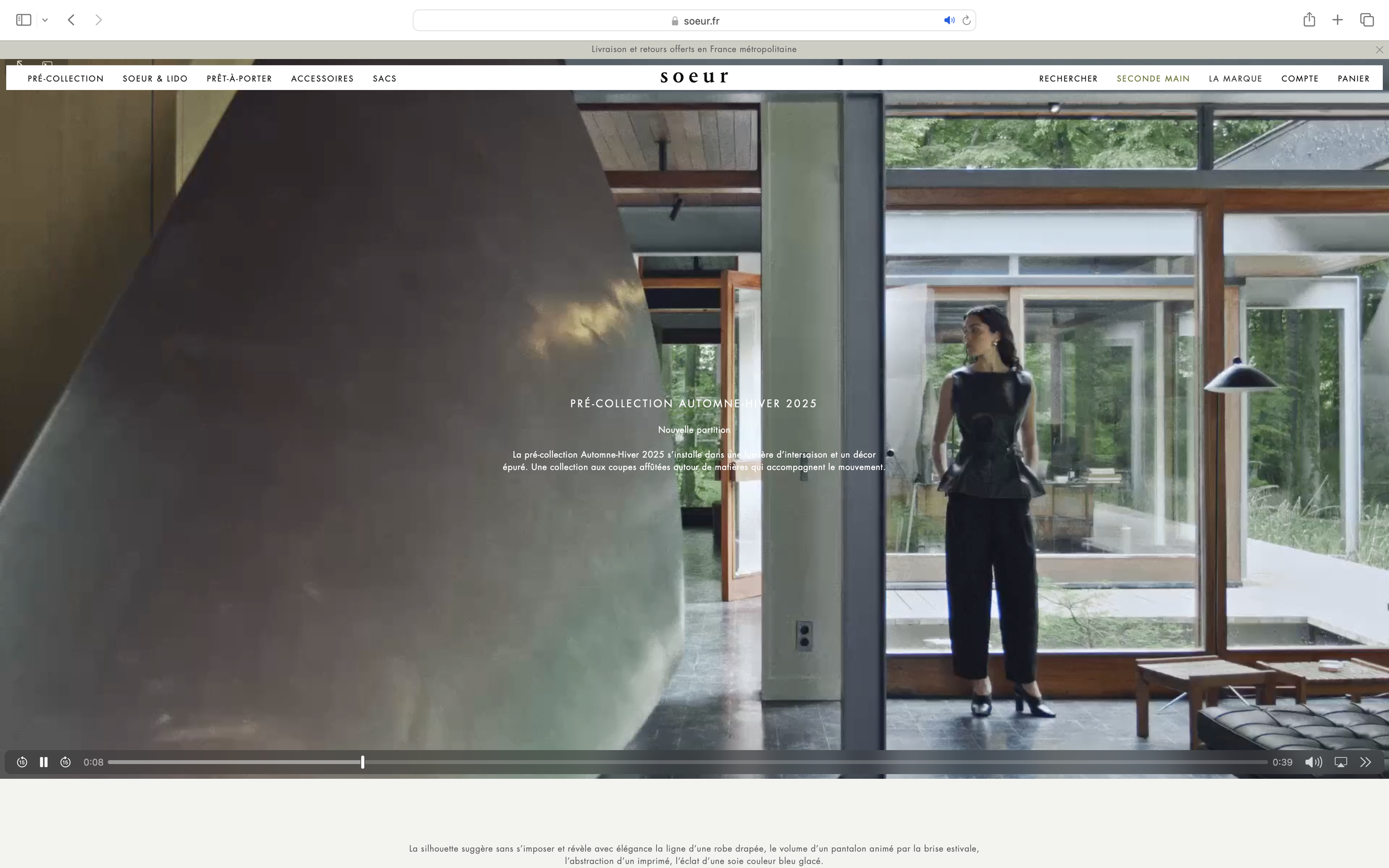
Task: Open AirPlay options for video
Action: (1340, 762)
